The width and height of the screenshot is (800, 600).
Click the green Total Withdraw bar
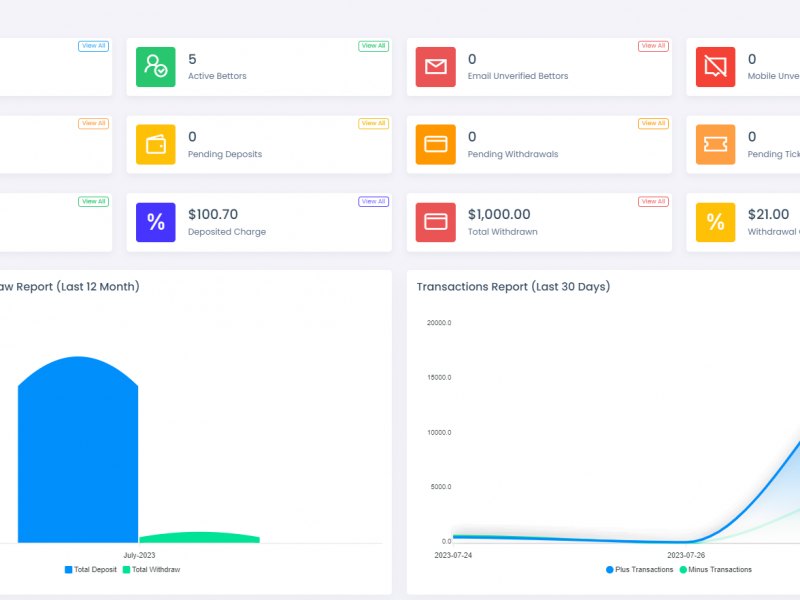click(x=199, y=537)
